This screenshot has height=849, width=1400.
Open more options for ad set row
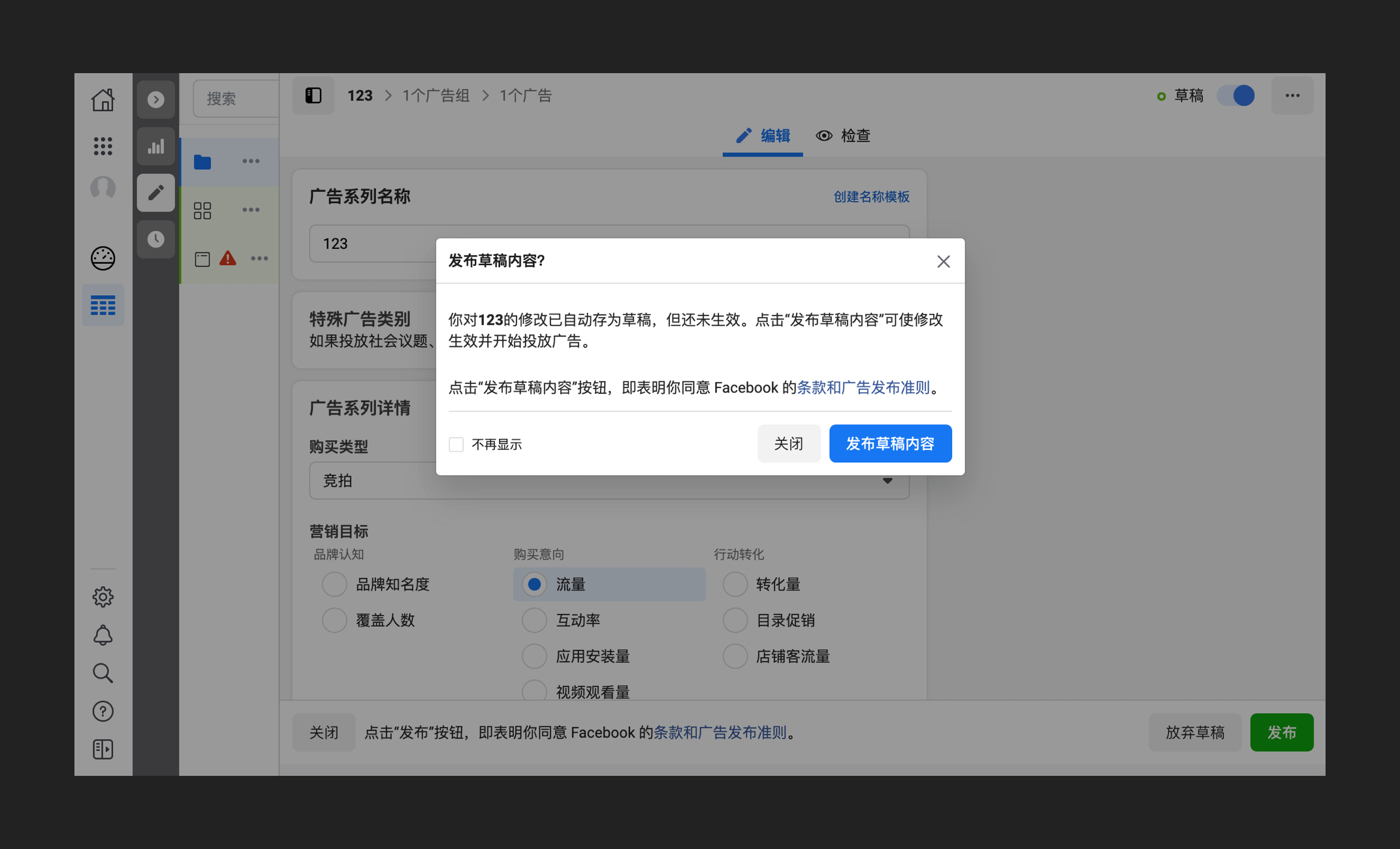[251, 210]
